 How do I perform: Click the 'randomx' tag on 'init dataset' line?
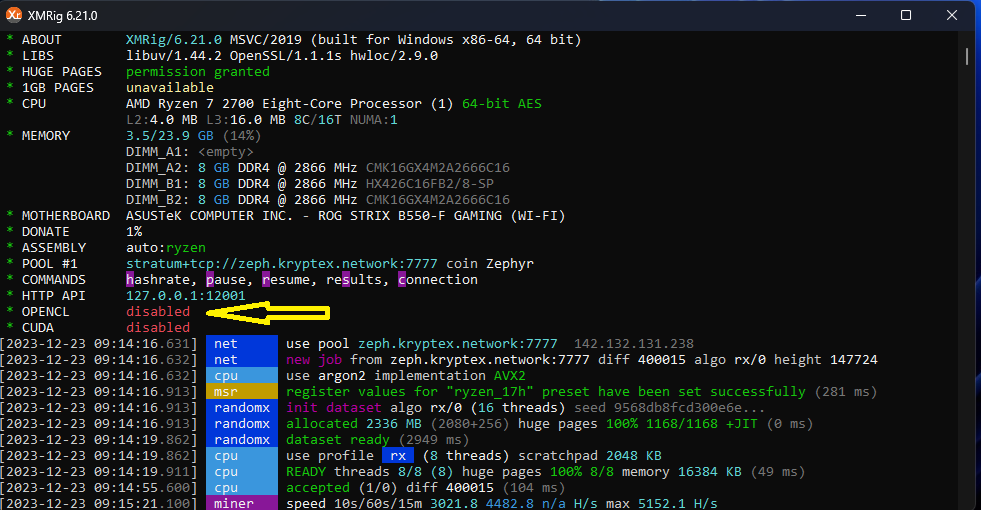click(x=241, y=407)
